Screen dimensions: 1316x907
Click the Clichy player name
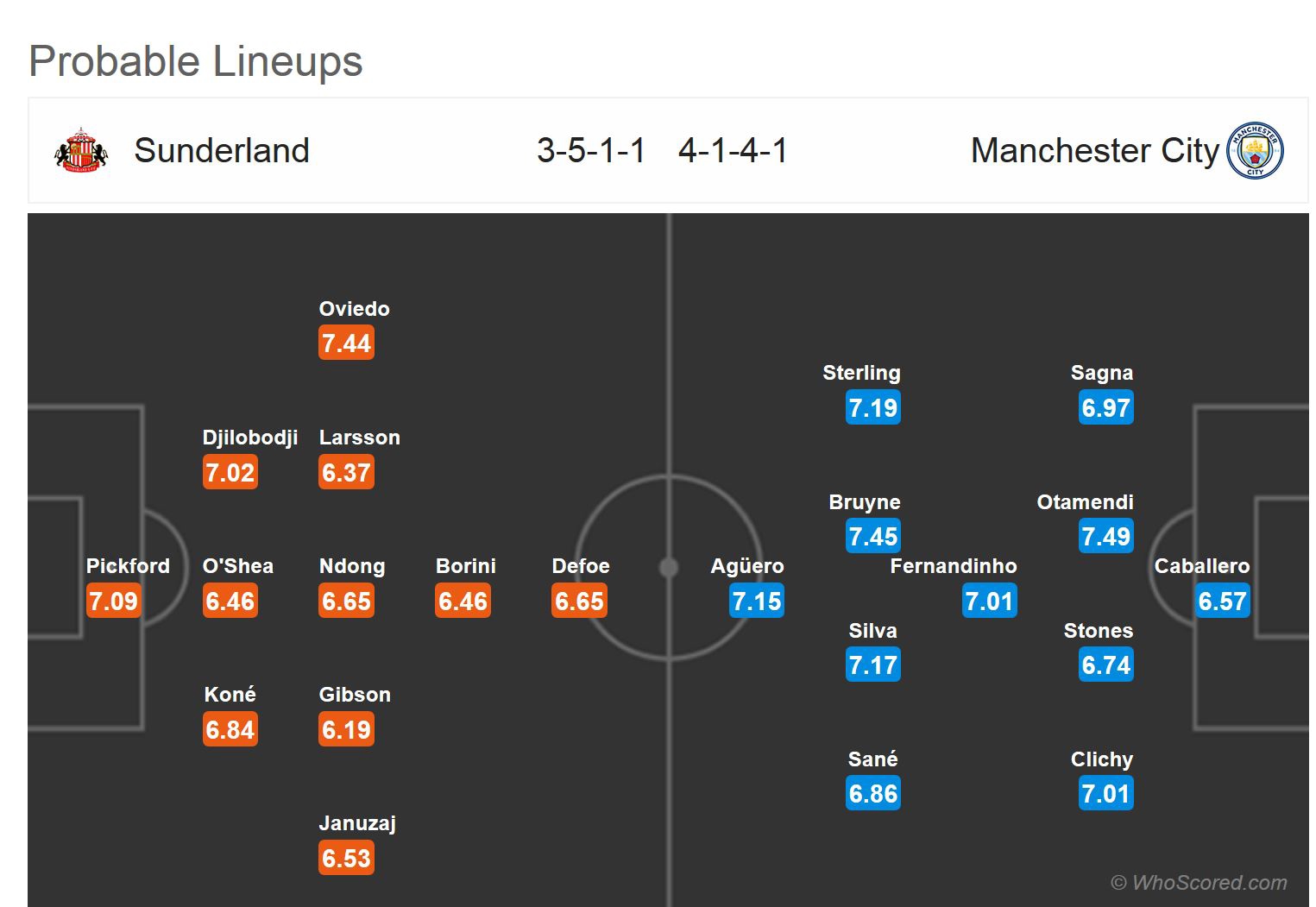[1101, 759]
